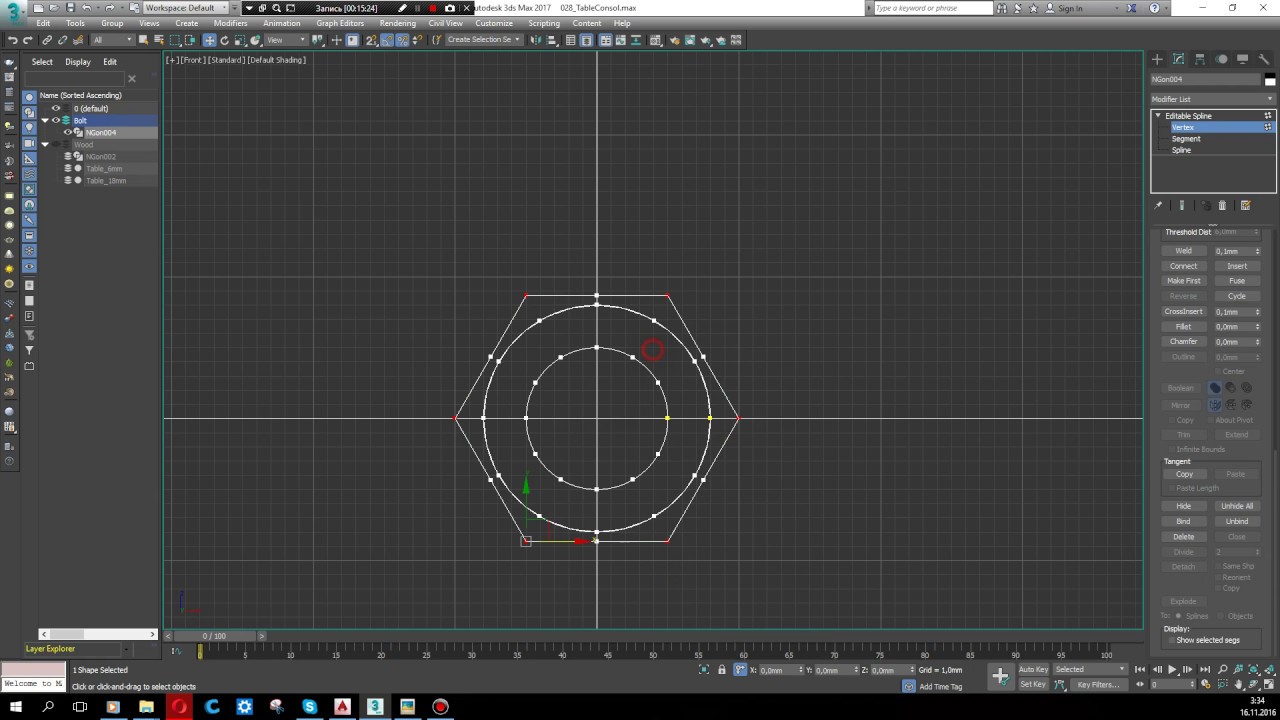The height and width of the screenshot is (720, 1280).
Task: Click the Pin Stack icon
Action: [x=1159, y=205]
